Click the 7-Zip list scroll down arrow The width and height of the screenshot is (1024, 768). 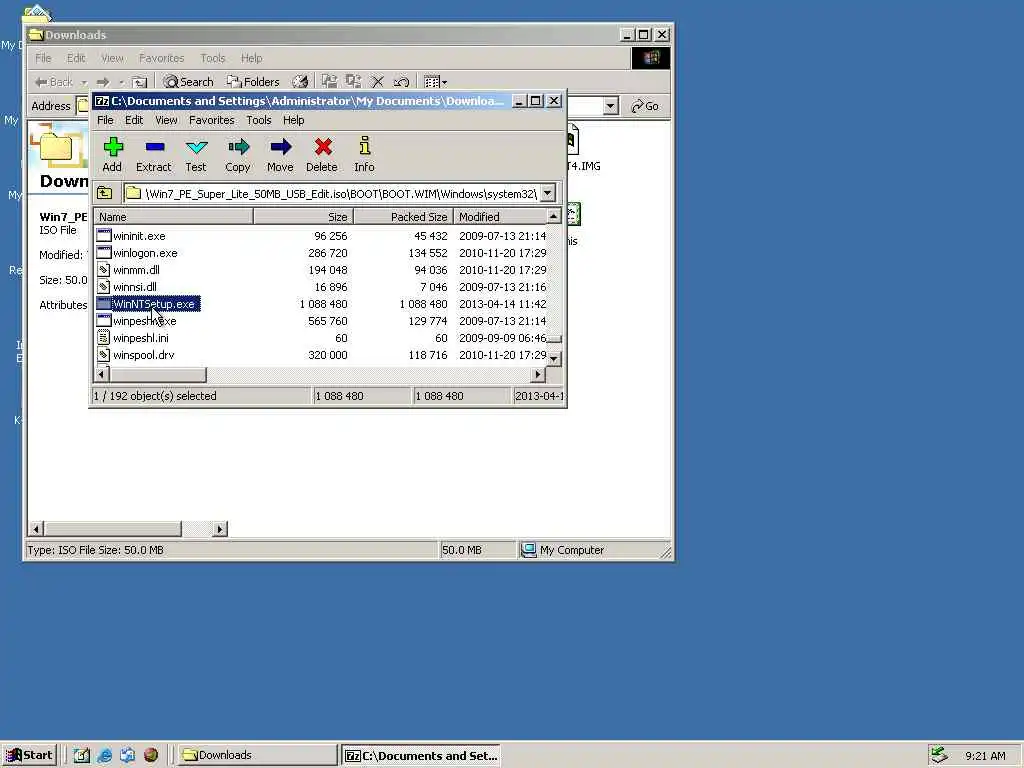coord(554,359)
